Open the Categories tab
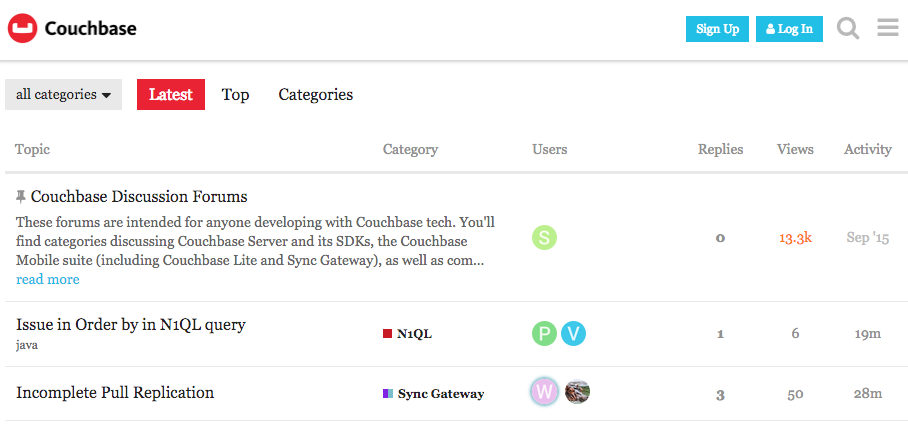The height and width of the screenshot is (430, 908). pyautogui.click(x=316, y=95)
